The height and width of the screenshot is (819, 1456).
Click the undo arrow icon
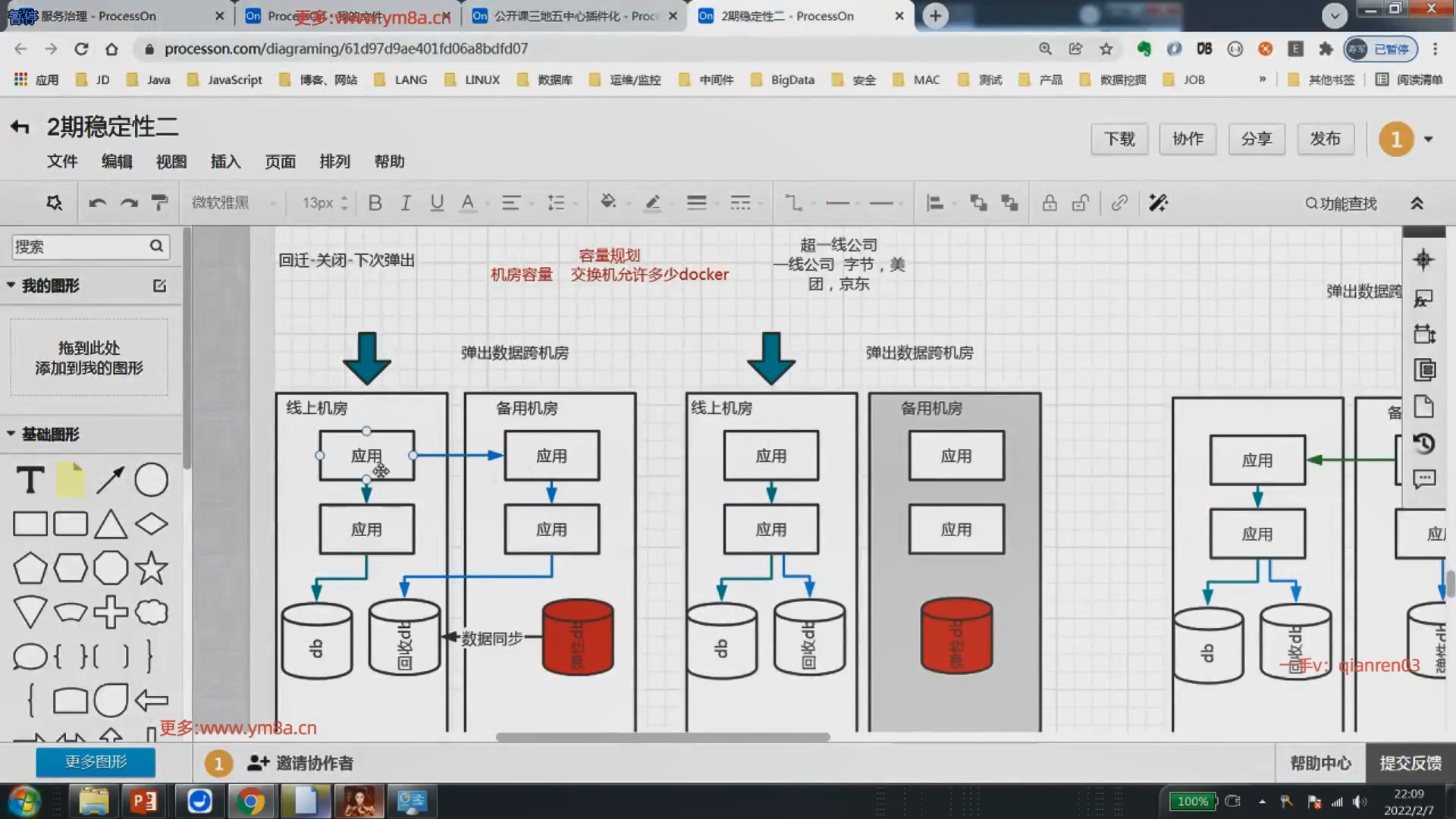pyautogui.click(x=97, y=202)
